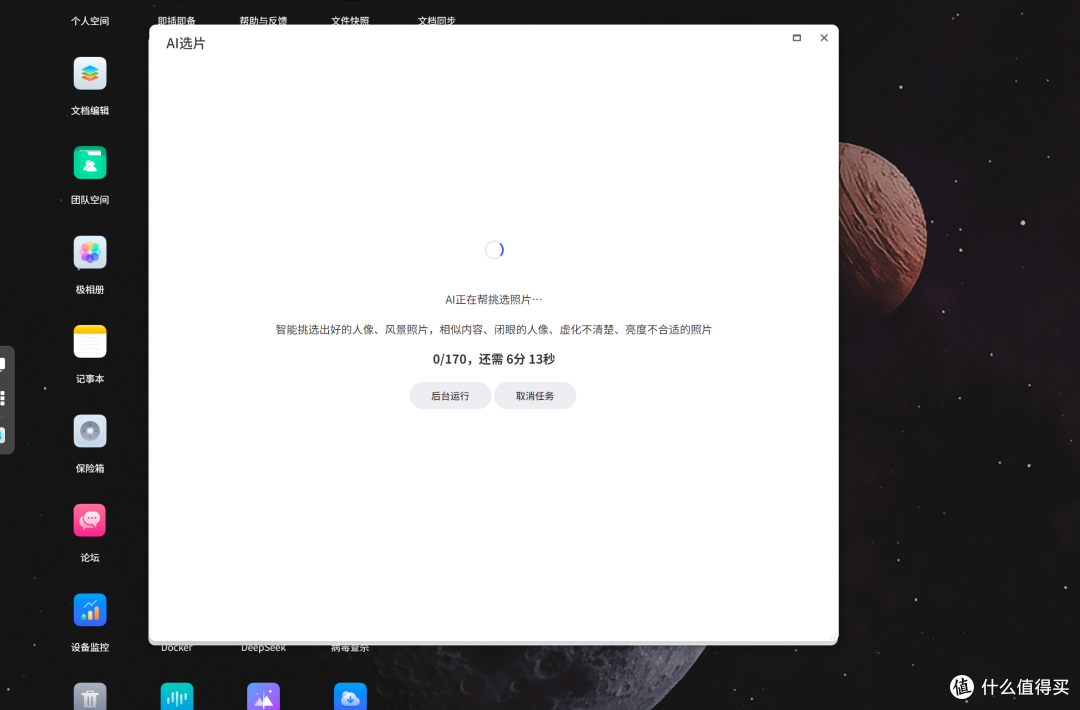Select the 极相册 label text

[90, 289]
